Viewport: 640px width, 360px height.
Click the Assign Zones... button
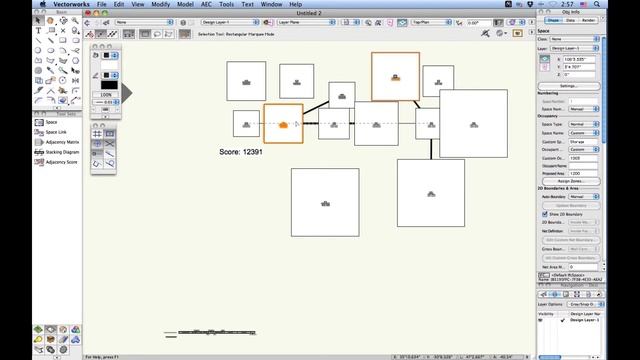[x=571, y=181]
